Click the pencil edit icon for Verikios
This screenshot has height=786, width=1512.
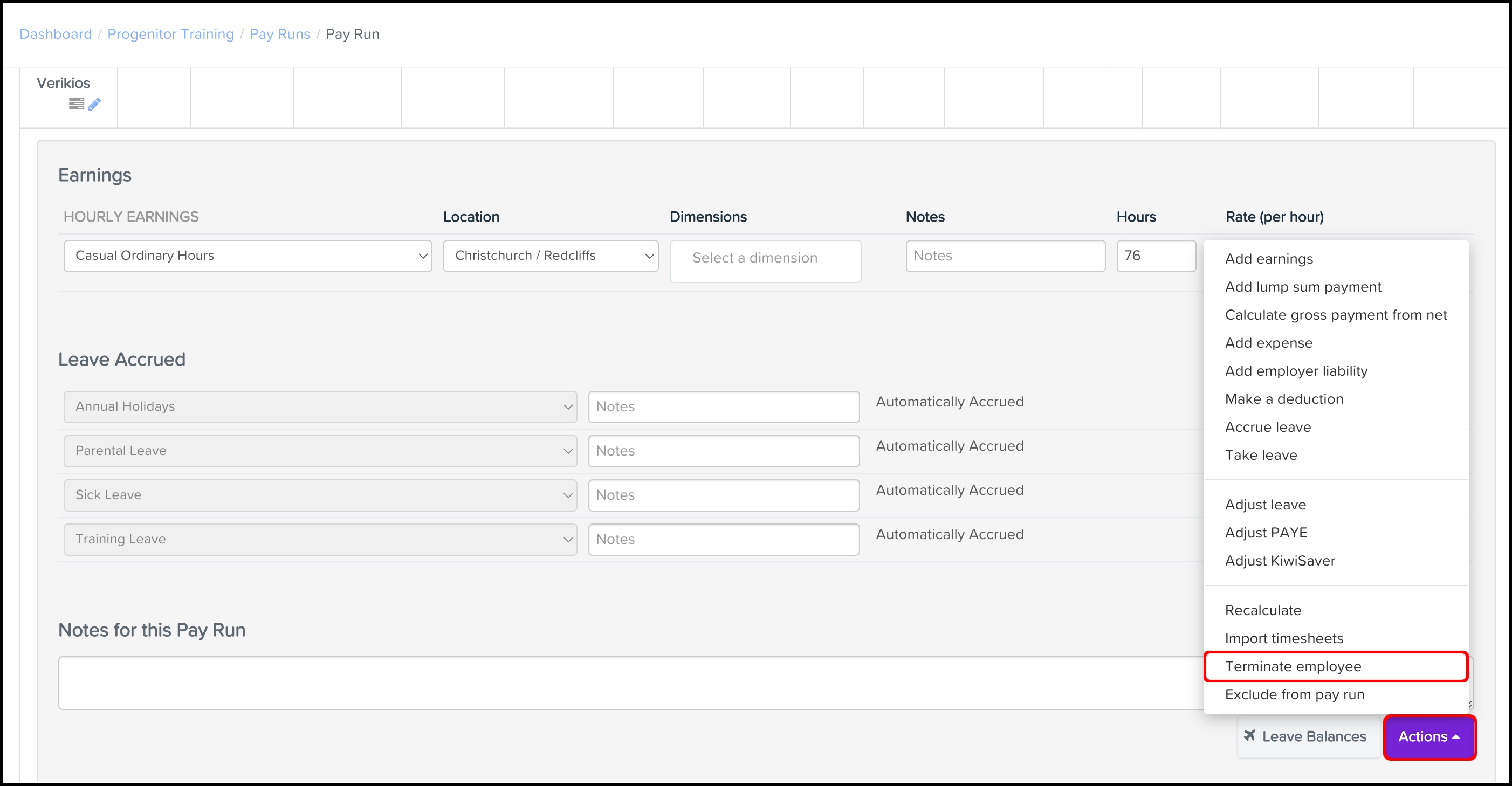[x=95, y=105]
